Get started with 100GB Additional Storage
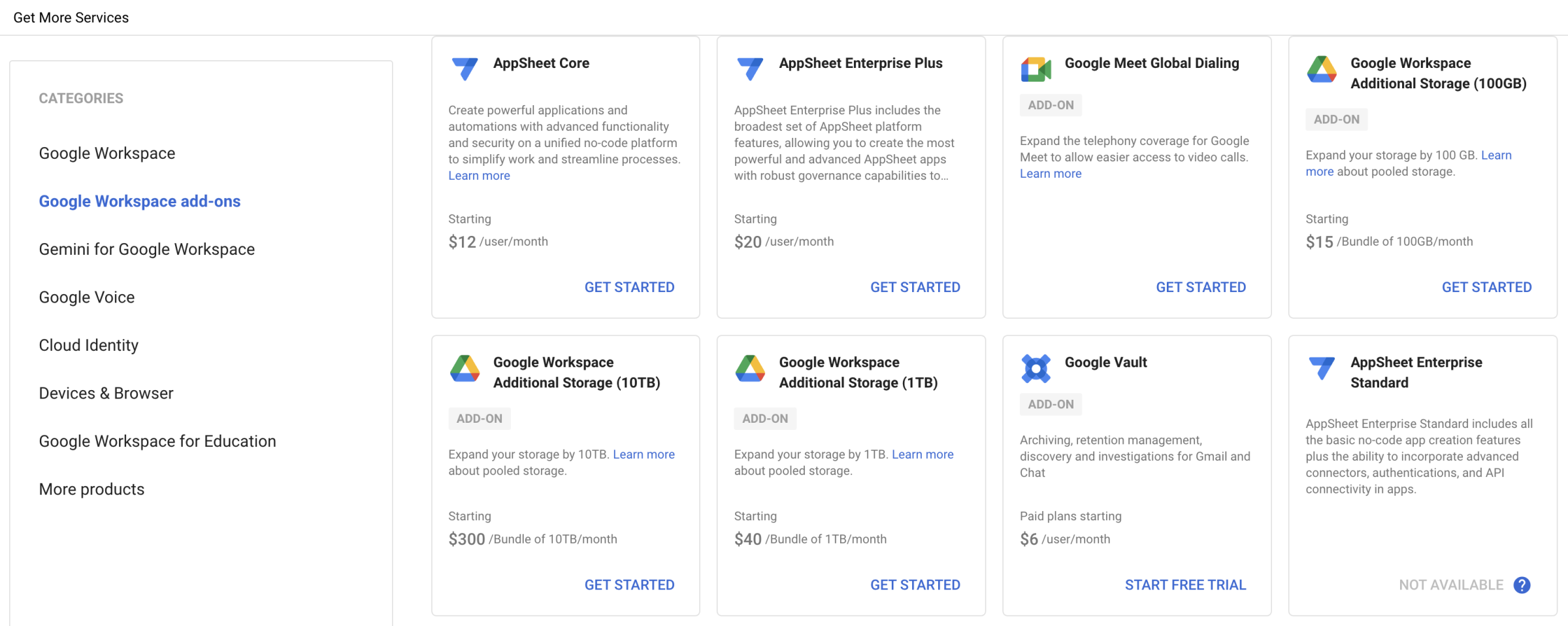Viewport: 1568px width, 626px height. [1487, 287]
